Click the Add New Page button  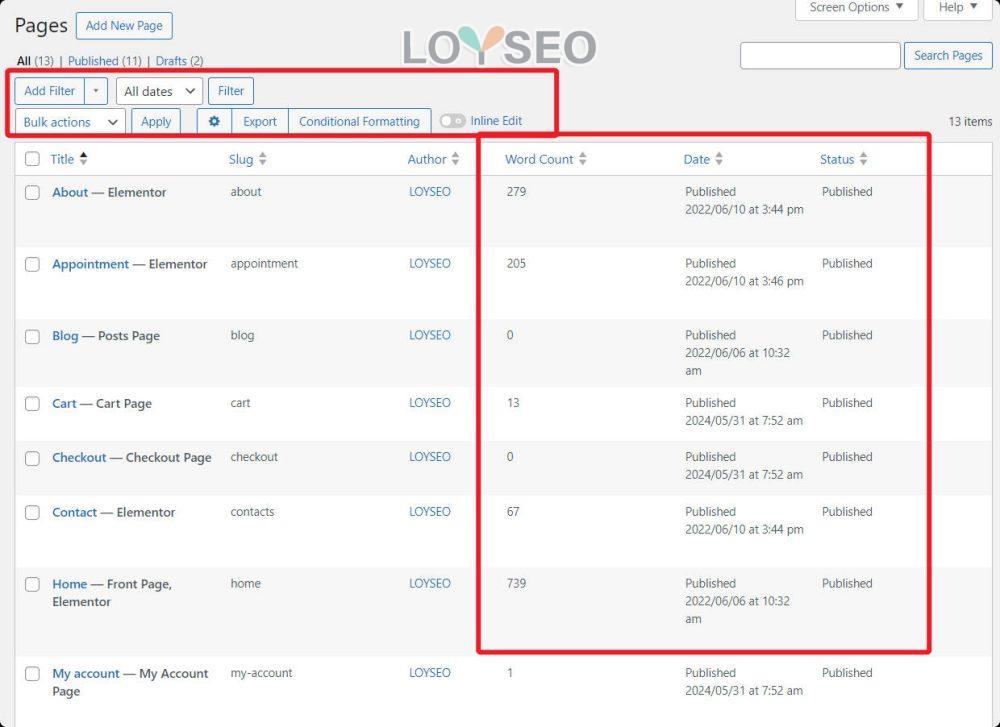[x=124, y=26]
